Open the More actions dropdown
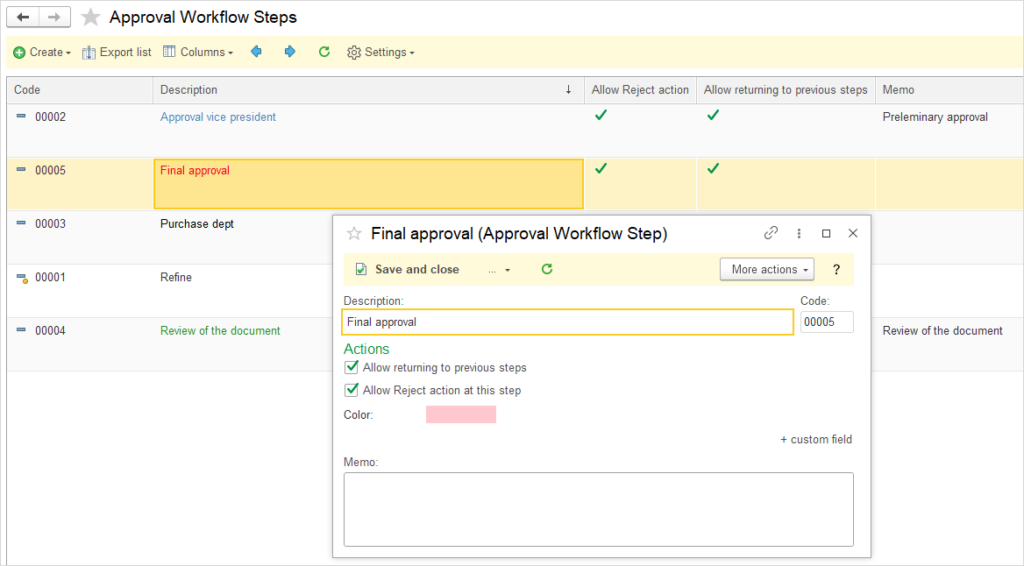The width and height of the screenshot is (1024, 566). (767, 269)
